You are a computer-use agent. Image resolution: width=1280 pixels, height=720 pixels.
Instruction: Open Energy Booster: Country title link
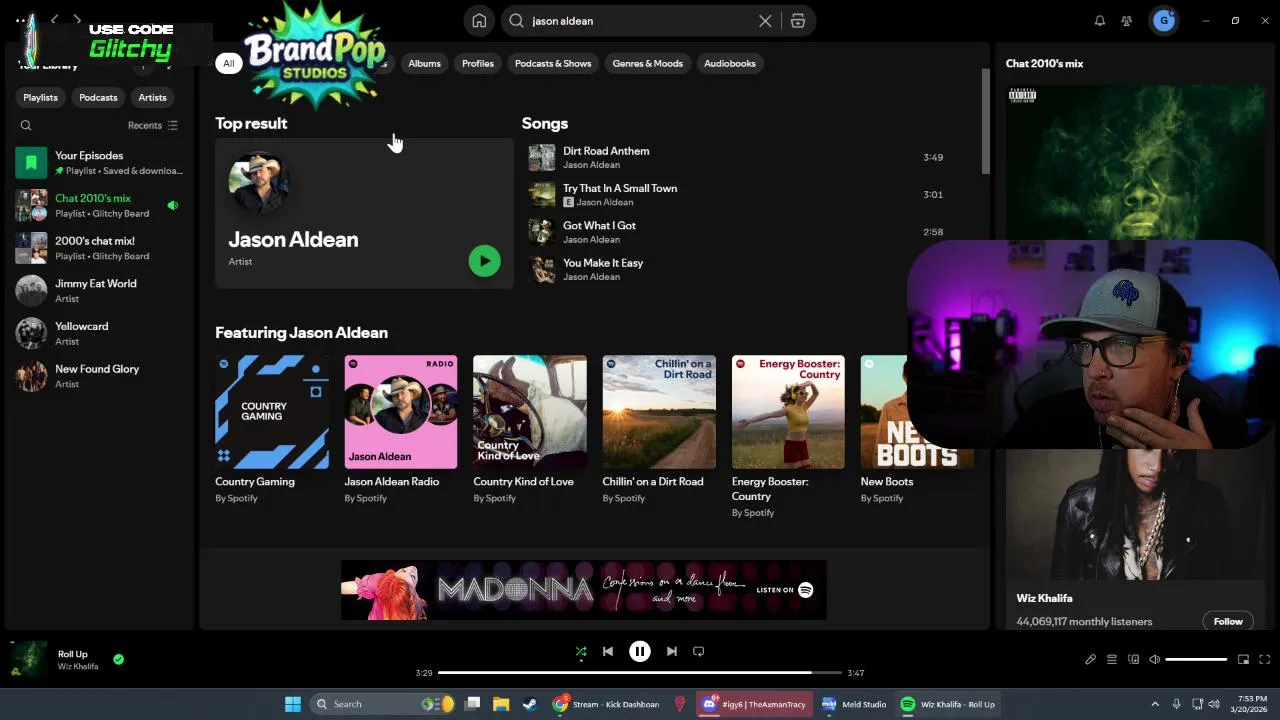[x=770, y=489]
